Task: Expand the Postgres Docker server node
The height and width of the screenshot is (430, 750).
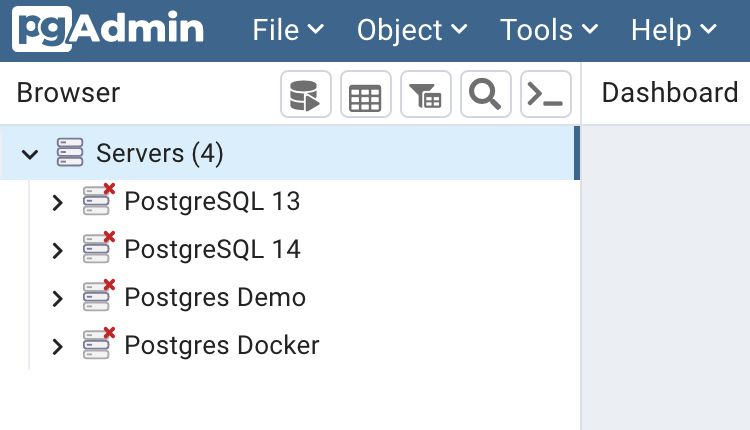Action: tap(57, 346)
